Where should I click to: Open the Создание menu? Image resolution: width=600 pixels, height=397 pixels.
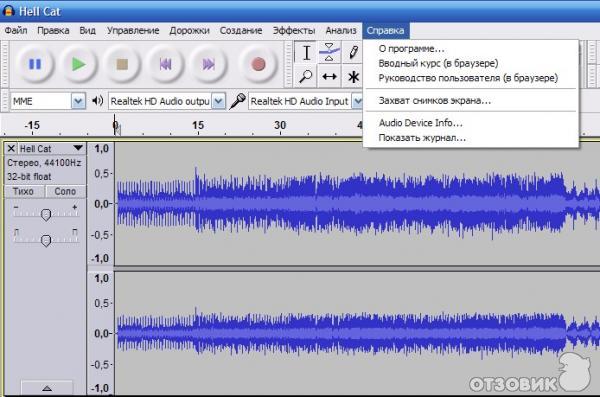coord(241,31)
